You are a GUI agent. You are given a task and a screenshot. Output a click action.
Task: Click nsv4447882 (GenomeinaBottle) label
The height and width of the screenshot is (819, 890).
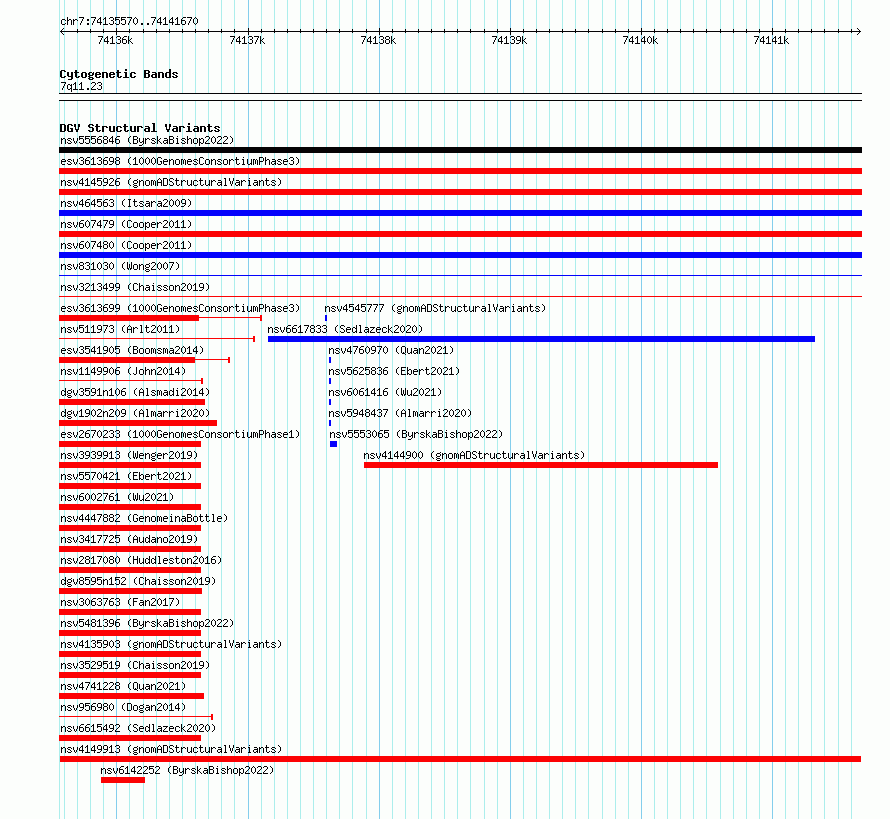[x=144, y=518]
